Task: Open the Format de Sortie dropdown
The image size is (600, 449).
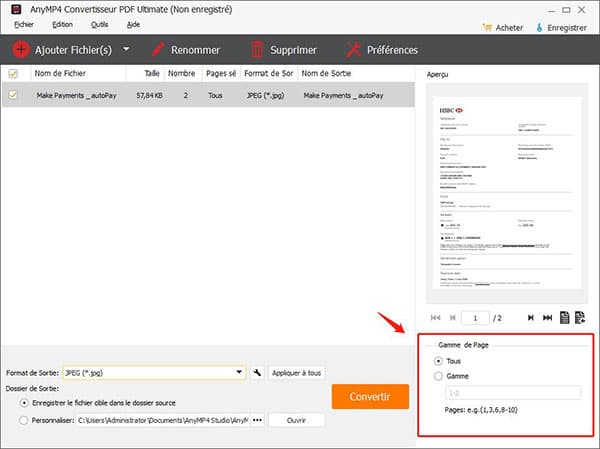Action: pyautogui.click(x=239, y=372)
